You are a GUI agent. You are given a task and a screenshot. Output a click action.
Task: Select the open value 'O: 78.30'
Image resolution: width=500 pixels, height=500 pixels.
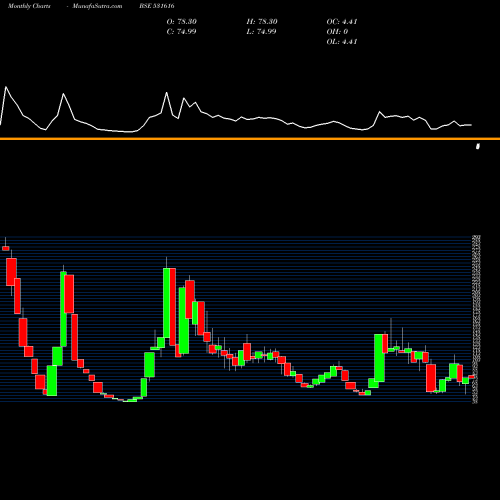[182, 22]
